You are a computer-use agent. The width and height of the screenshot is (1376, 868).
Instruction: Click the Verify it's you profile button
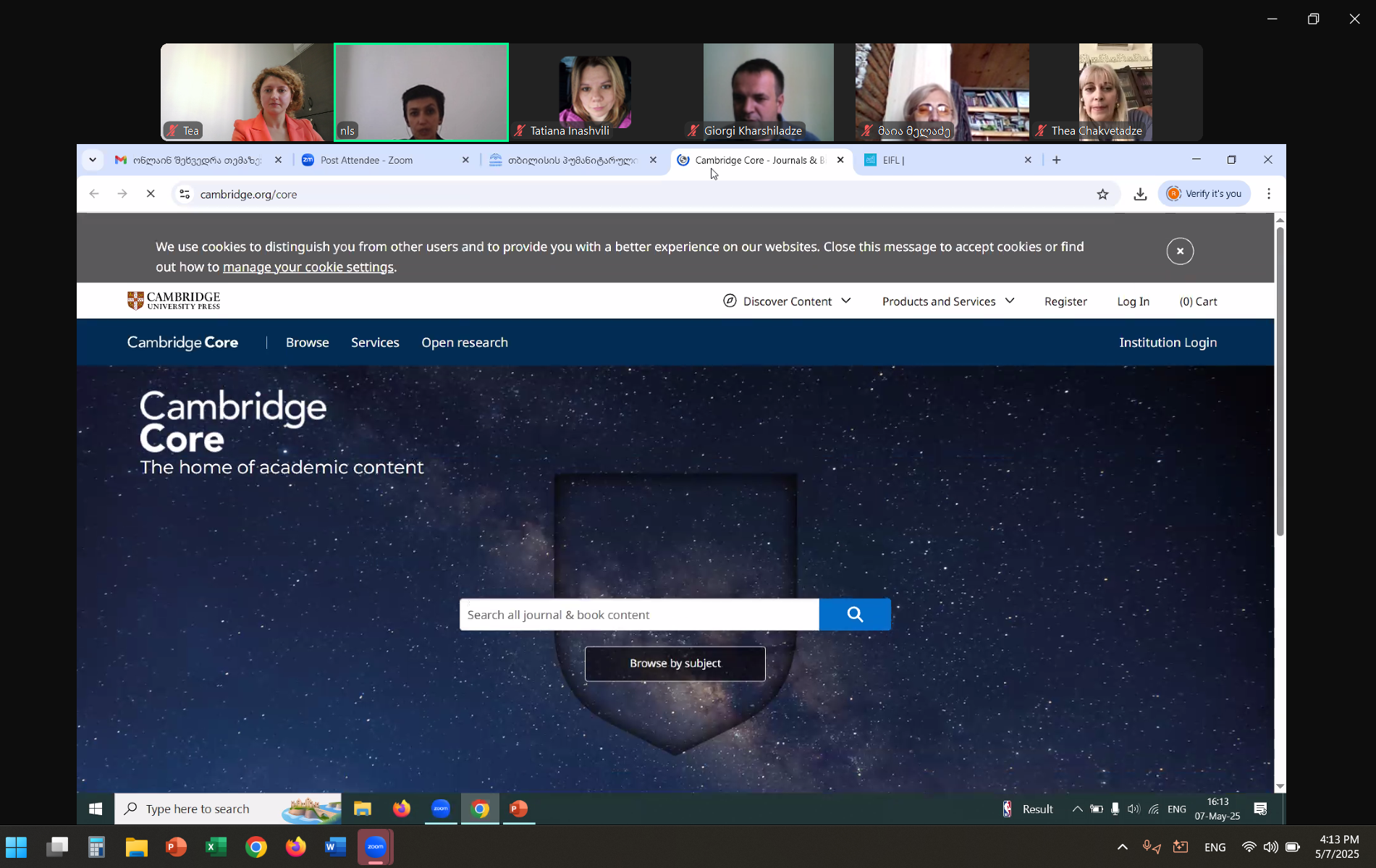[1204, 194]
